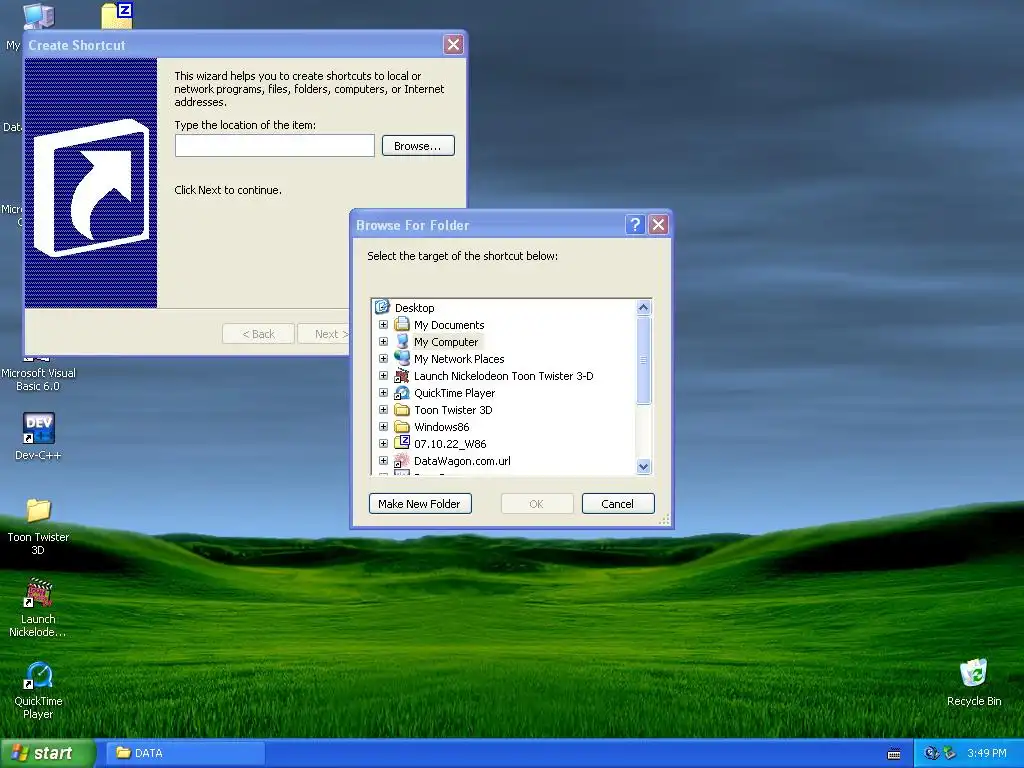This screenshot has width=1024, height=768.
Task: Expand the QuickTime Player tree node
Action: pos(383,392)
